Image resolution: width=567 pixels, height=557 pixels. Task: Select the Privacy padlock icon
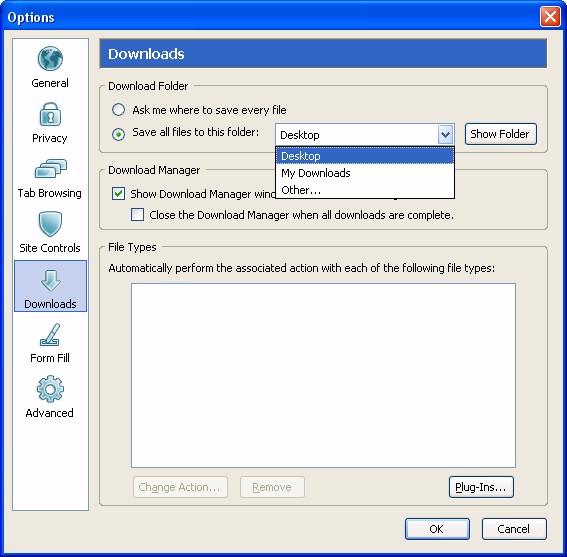point(50,114)
